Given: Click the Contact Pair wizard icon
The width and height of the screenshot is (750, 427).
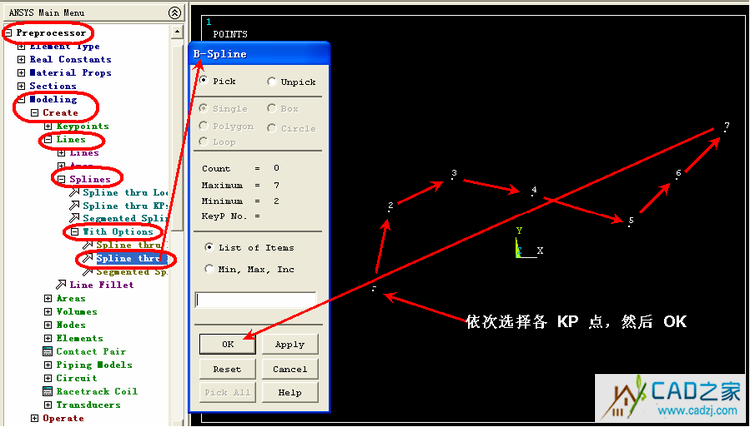Looking at the screenshot, I should pos(47,351).
